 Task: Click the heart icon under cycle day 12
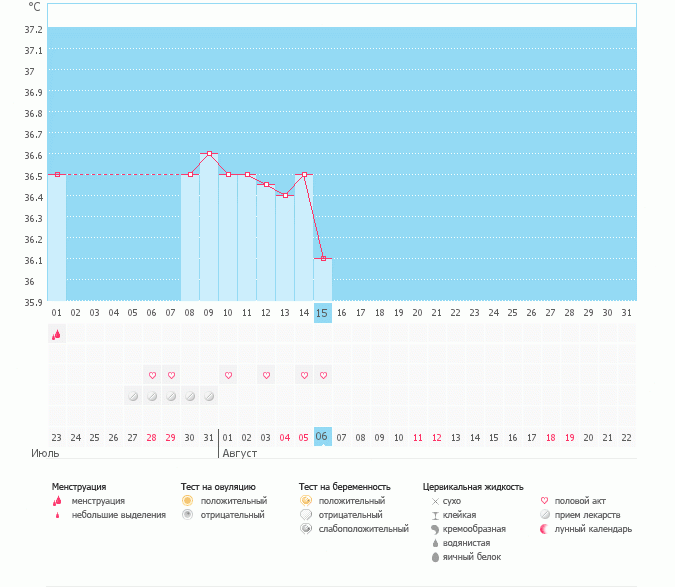pos(266,375)
